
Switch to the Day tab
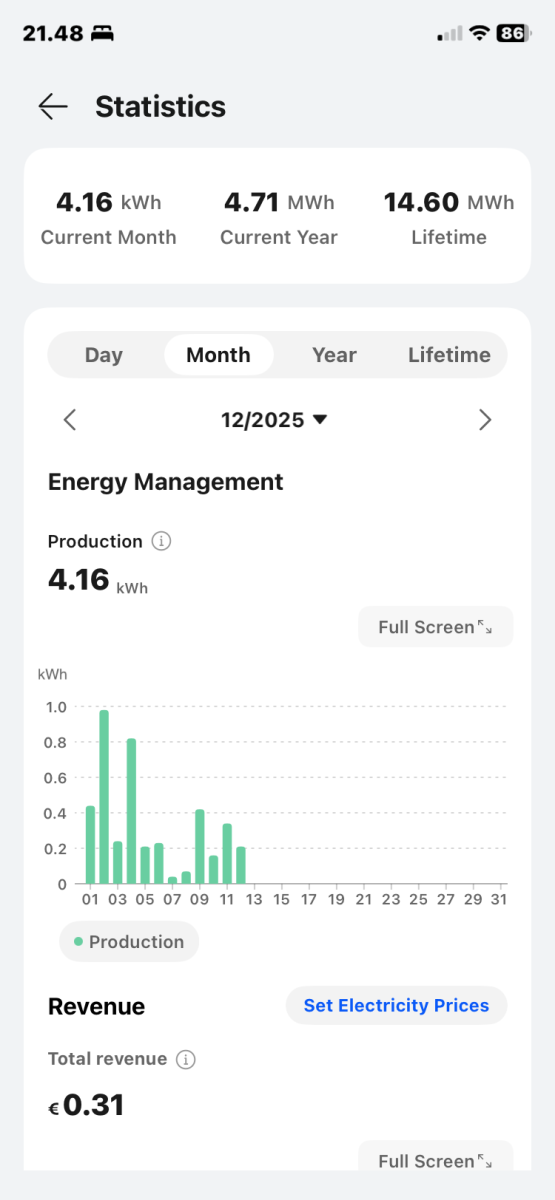point(104,355)
